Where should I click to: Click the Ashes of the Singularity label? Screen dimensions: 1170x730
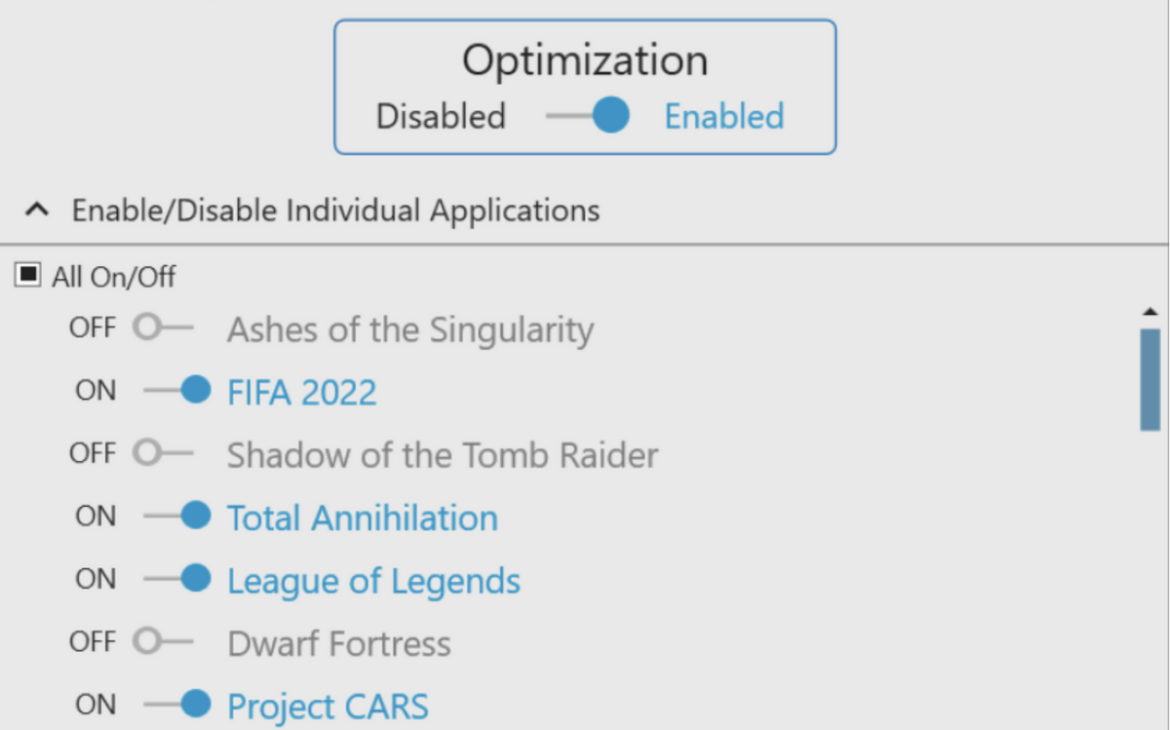410,329
